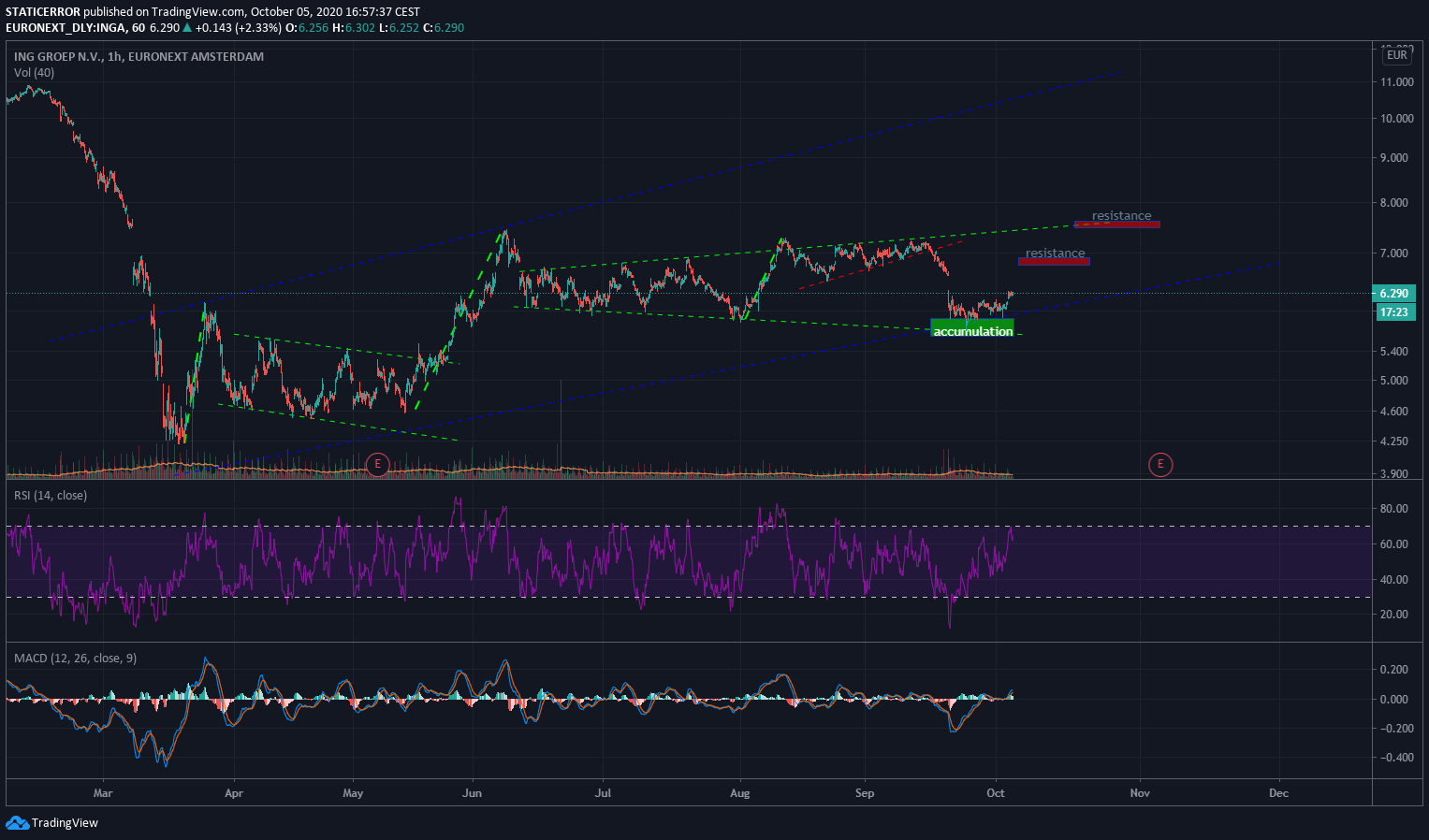Click the 7.000 price axis label

(x=1396, y=253)
